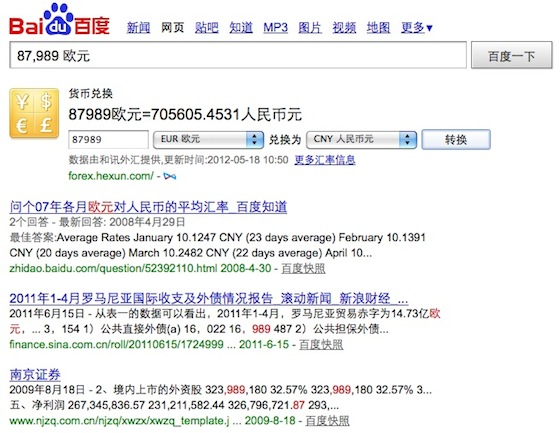The image size is (560, 433).
Task: Open result 2011年1-4月罗马尼亚国际收支及外债情况报告
Action: pyautogui.click(x=209, y=298)
